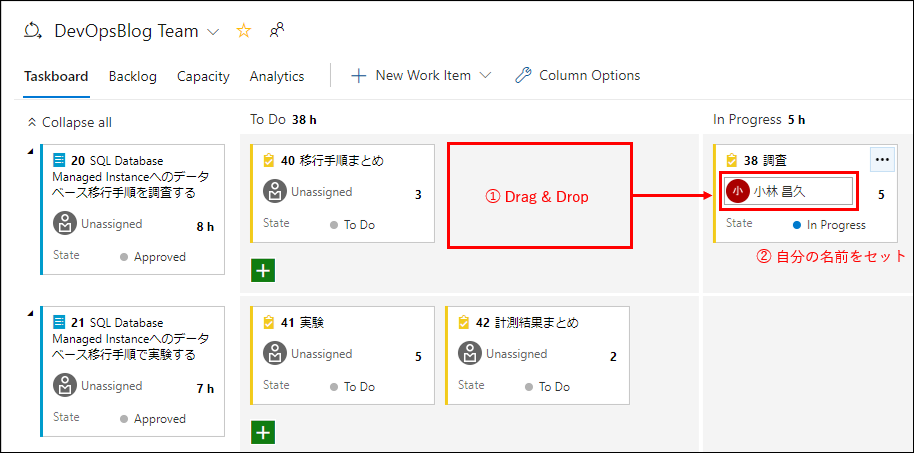Click remaining work value 5 on task 41
The image size is (914, 453).
[x=418, y=357]
